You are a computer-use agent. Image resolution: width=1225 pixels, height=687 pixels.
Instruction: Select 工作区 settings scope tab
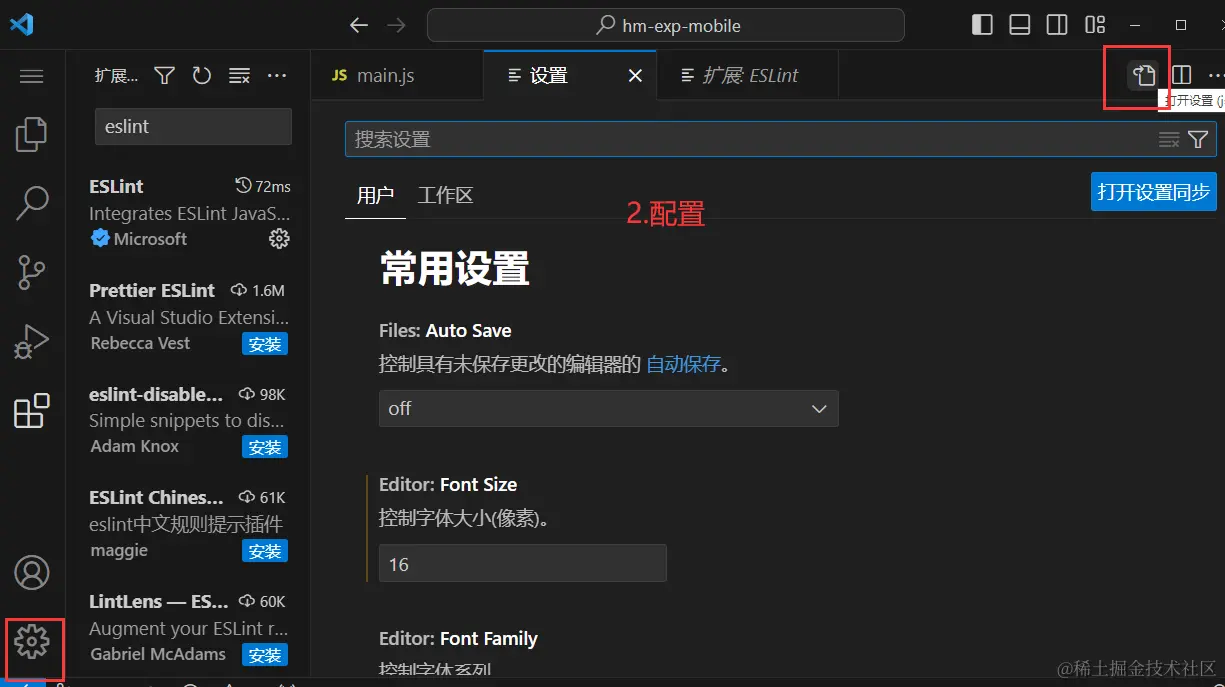coord(445,195)
